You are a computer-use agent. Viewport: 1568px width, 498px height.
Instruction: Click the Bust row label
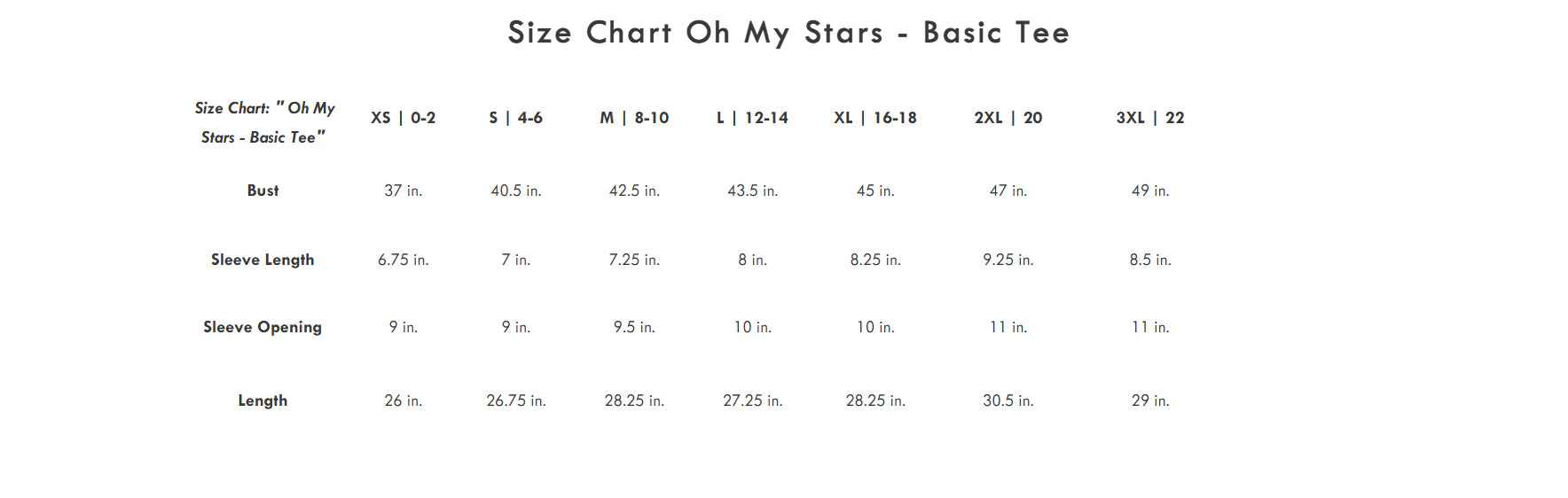(263, 191)
